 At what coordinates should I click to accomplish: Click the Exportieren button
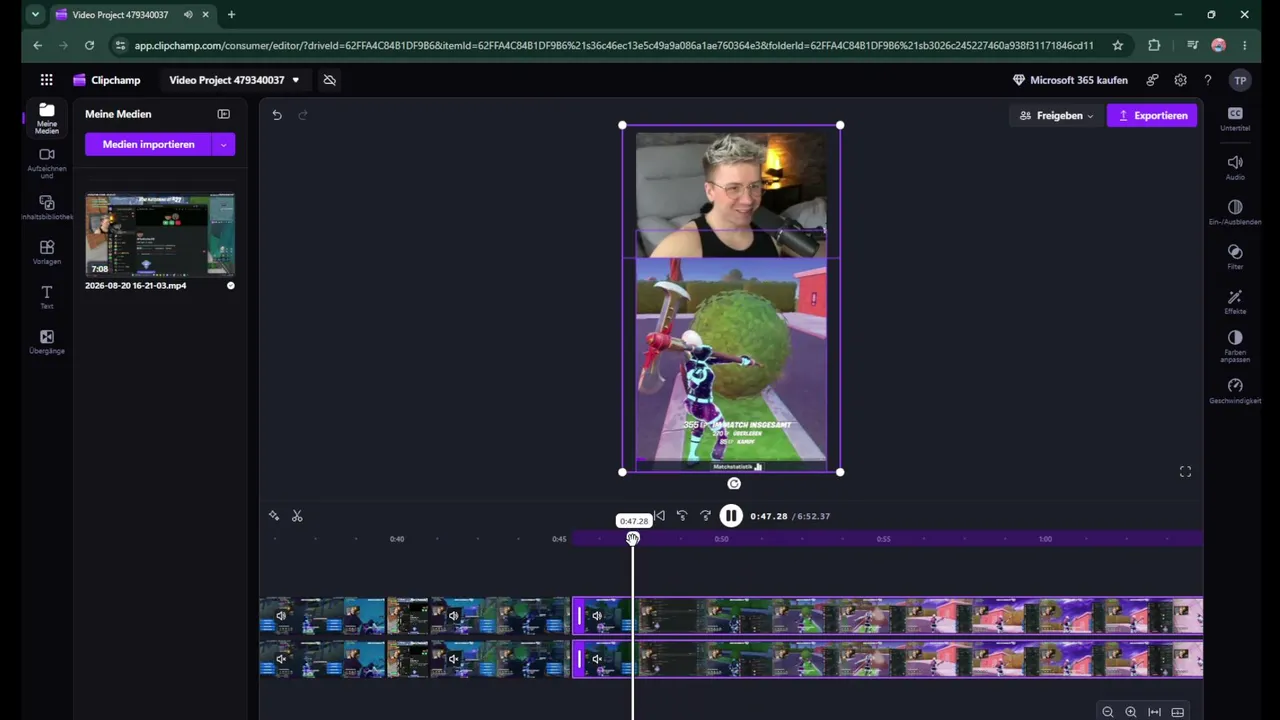(1152, 116)
